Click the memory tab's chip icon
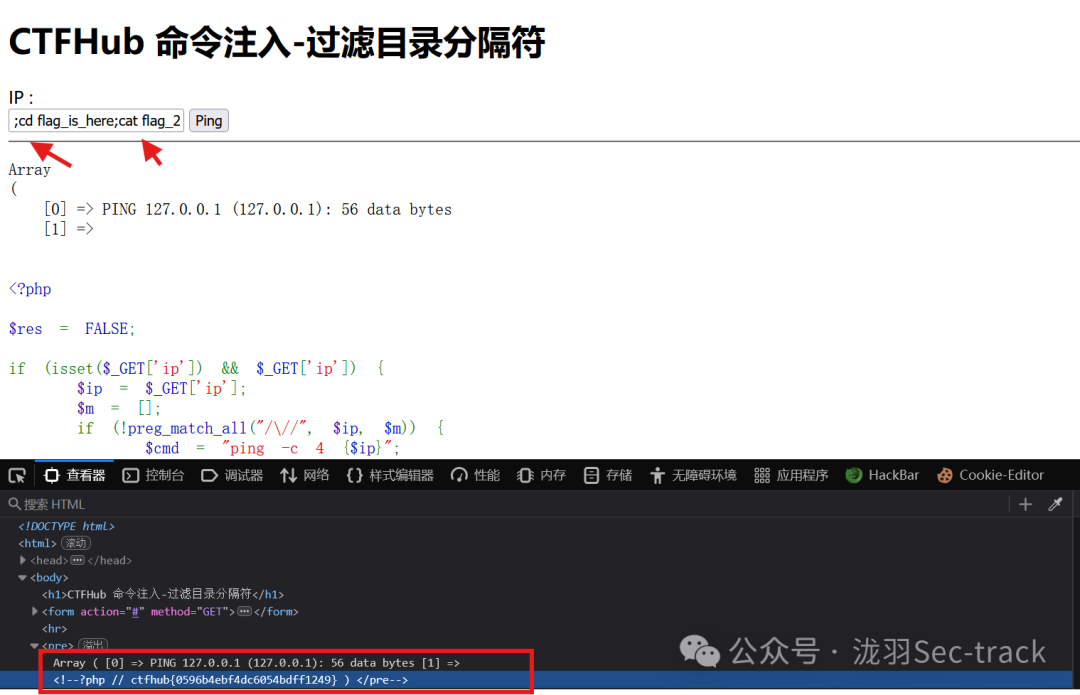 point(525,475)
